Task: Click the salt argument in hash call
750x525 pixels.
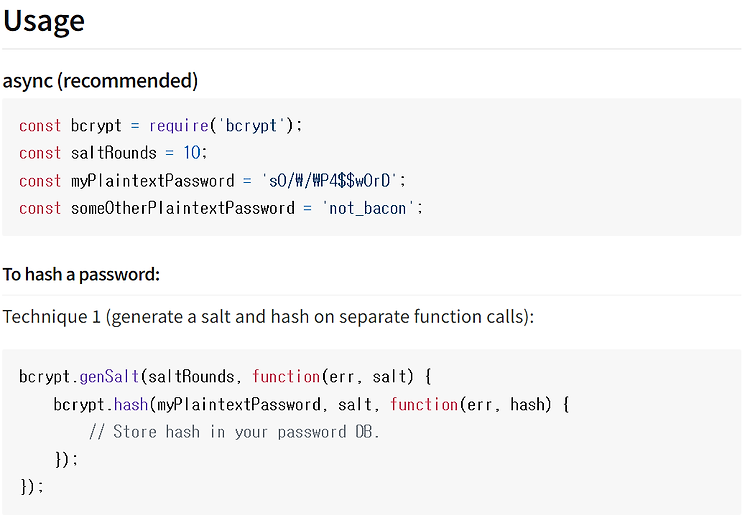Action: [355, 405]
